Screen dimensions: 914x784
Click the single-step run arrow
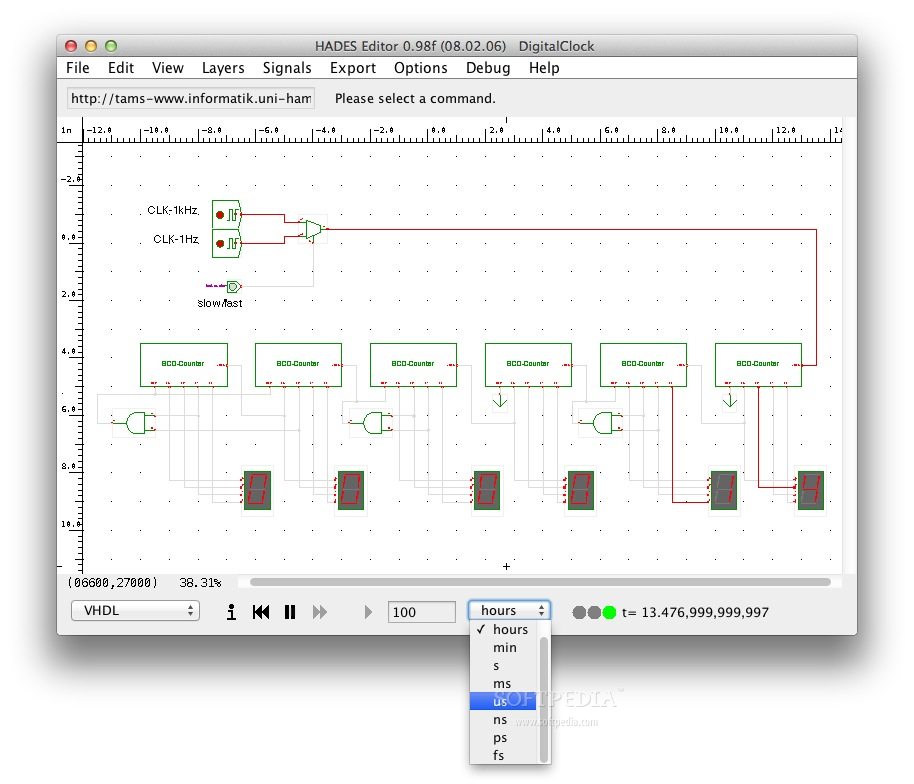pos(368,611)
